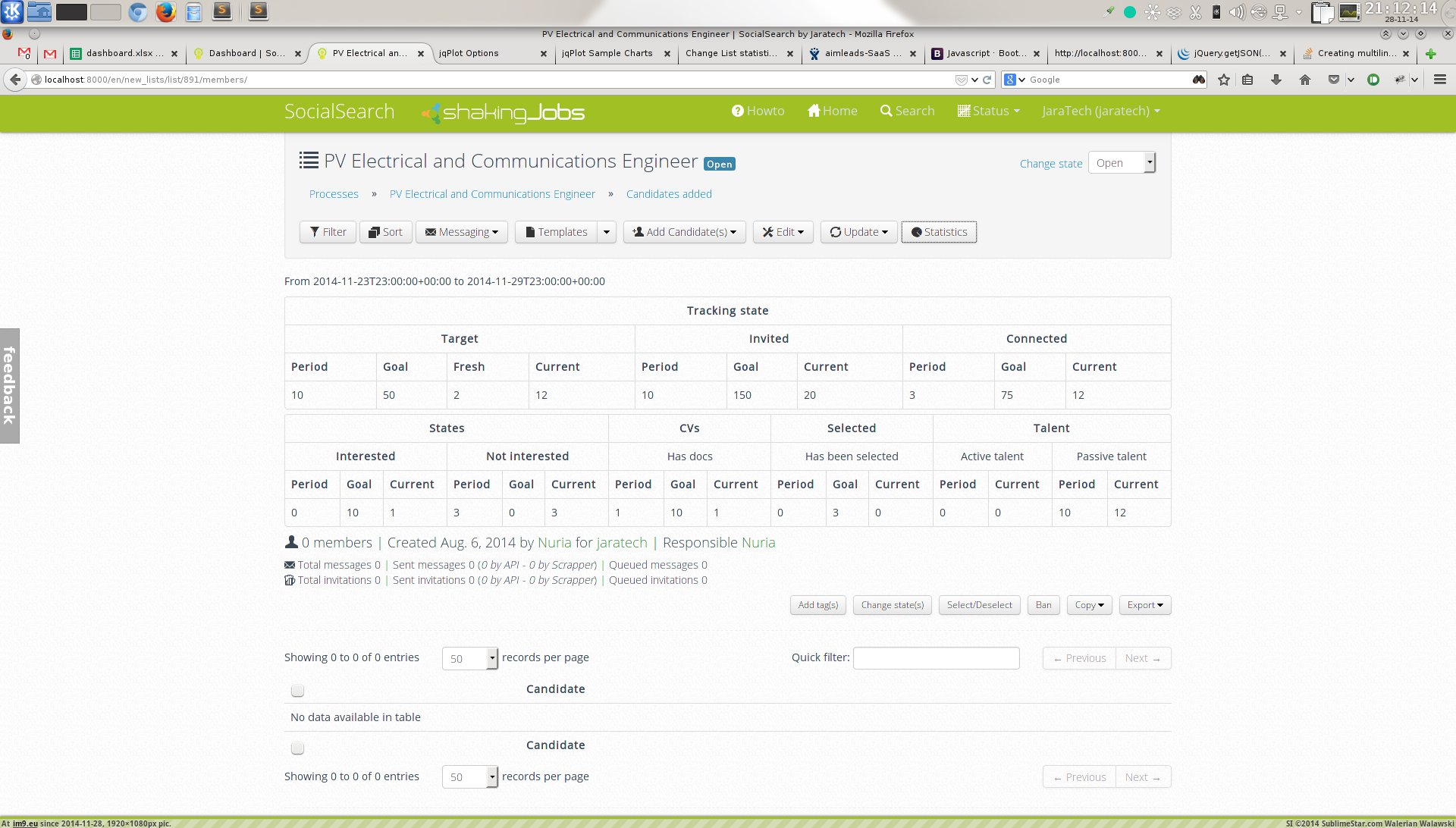Screen dimensions: 1456x828
Task: Click the Sort button
Action: pyautogui.click(x=385, y=232)
